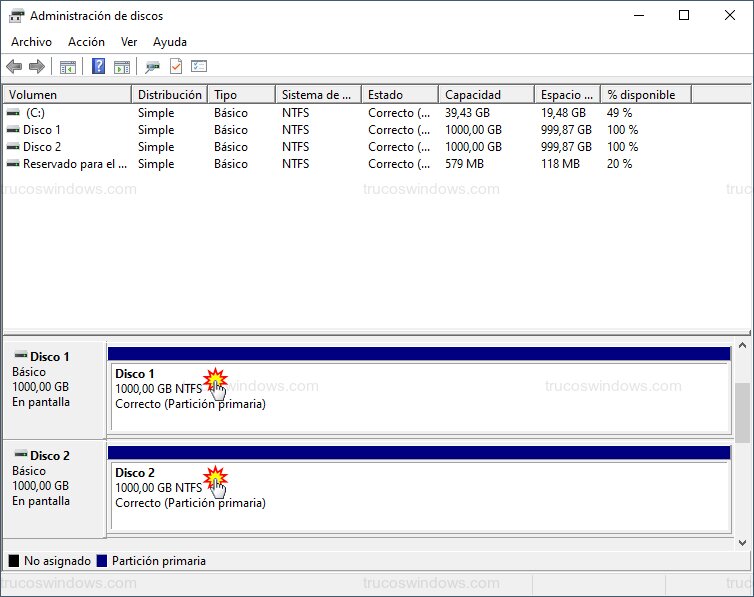Open the Acción menu
Viewport: 754px width, 597px height.
86,42
